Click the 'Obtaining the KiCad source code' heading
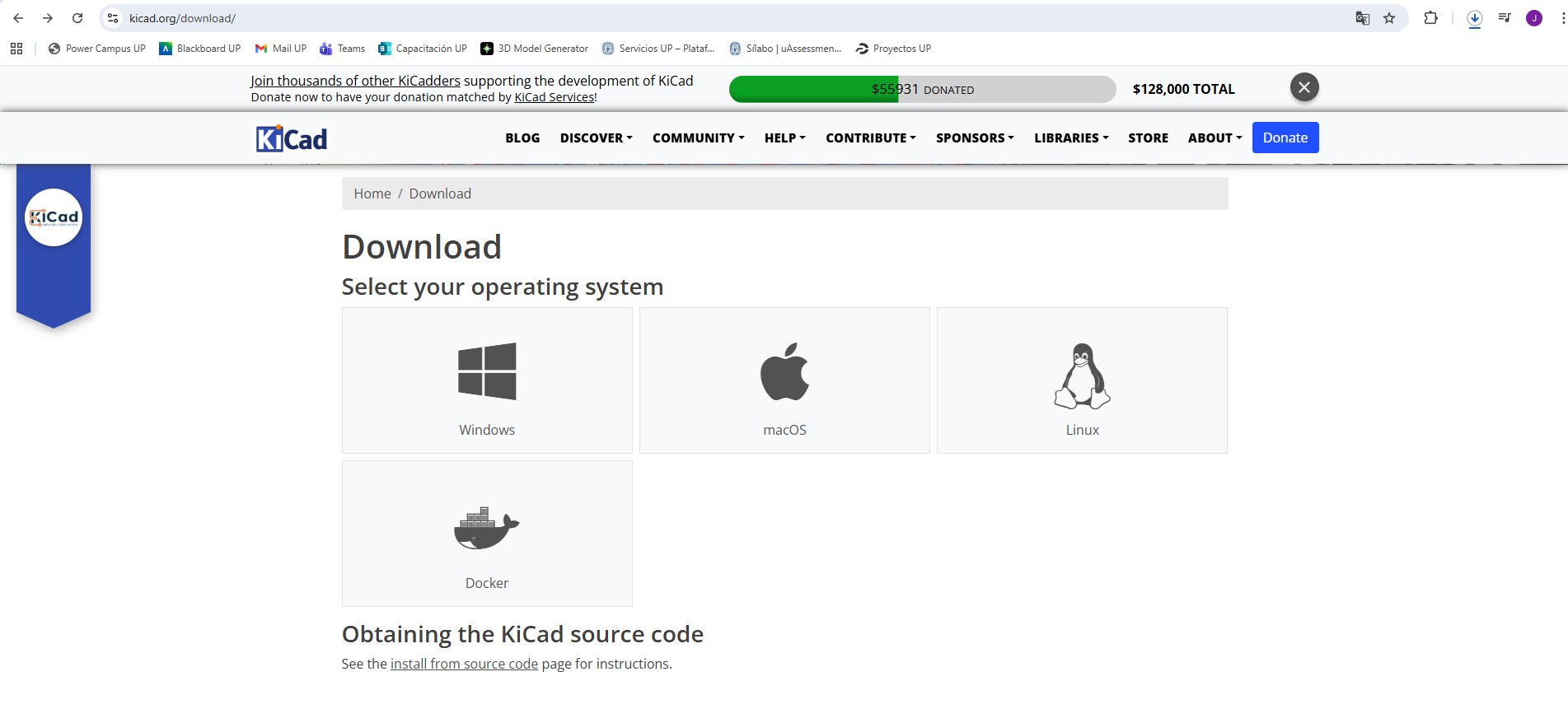This screenshot has width=1568, height=723. [x=522, y=634]
